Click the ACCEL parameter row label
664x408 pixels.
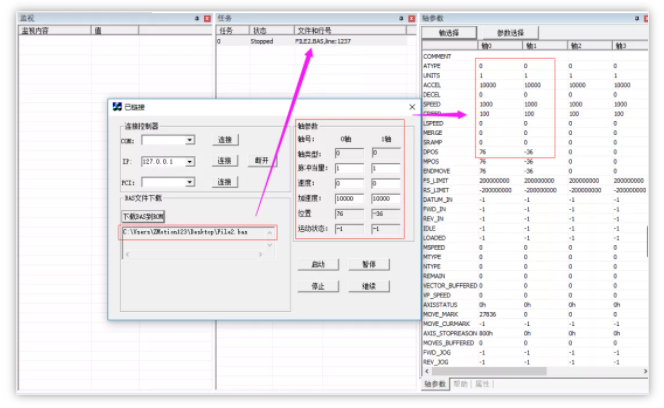(432, 85)
